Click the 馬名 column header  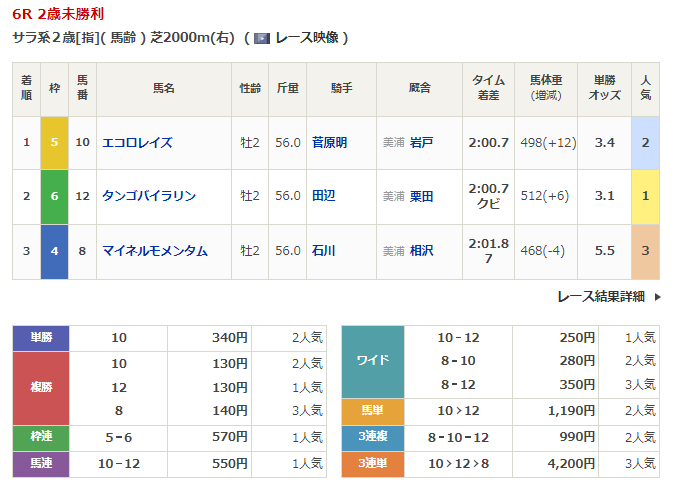[x=164, y=88]
